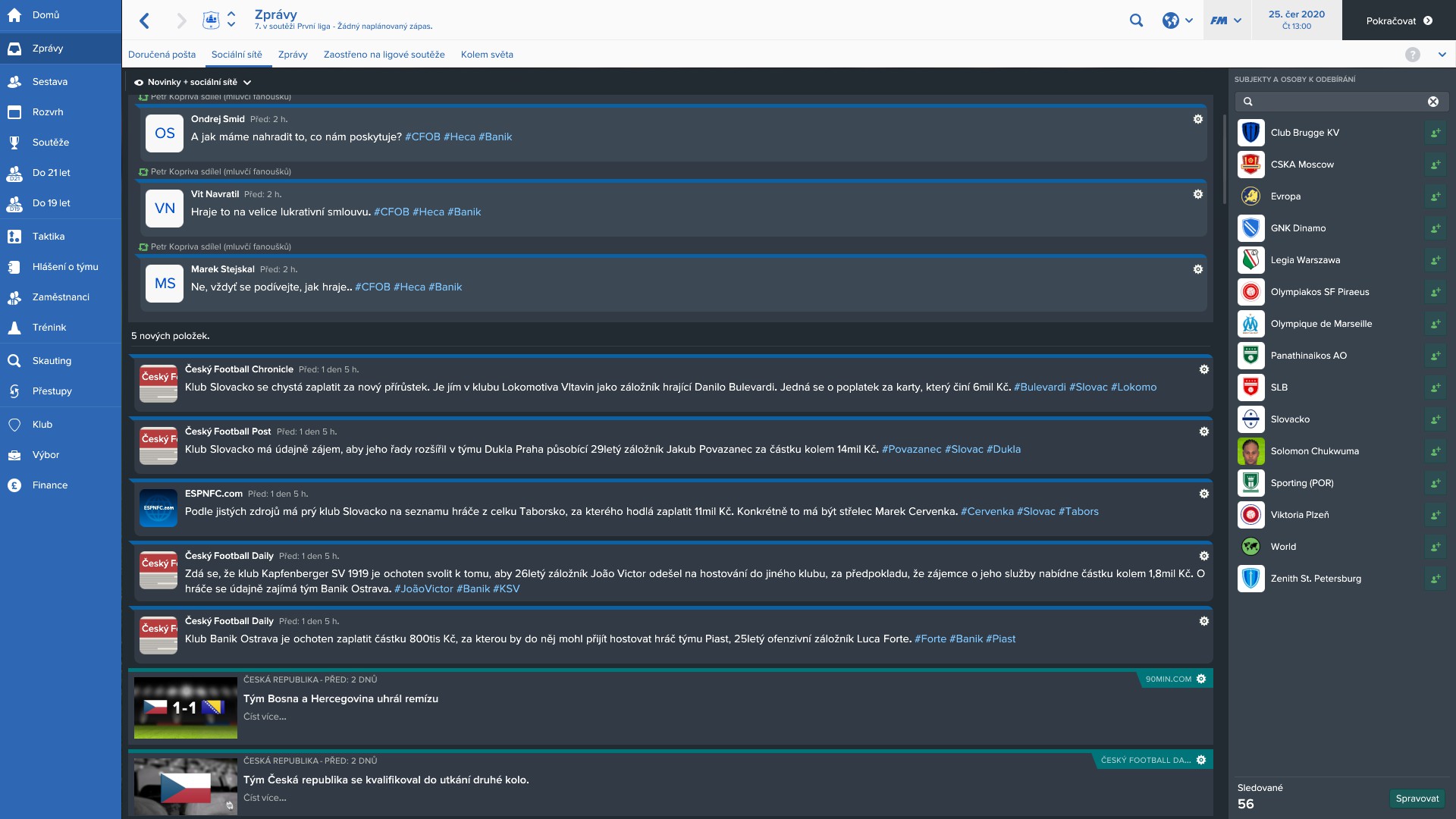The width and height of the screenshot is (1456, 819).
Task: Toggle follow for Club Brugge KV
Action: [1435, 133]
